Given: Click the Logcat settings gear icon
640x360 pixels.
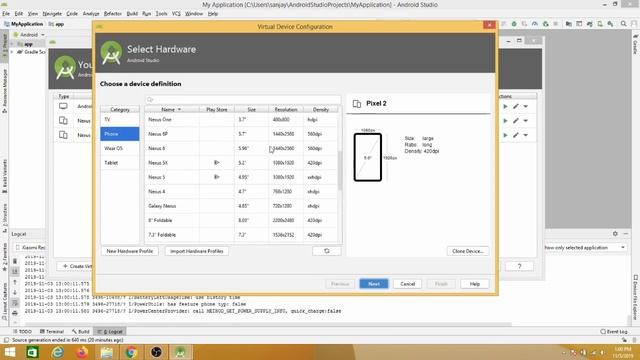Looking at the screenshot, I should [x=615, y=233].
